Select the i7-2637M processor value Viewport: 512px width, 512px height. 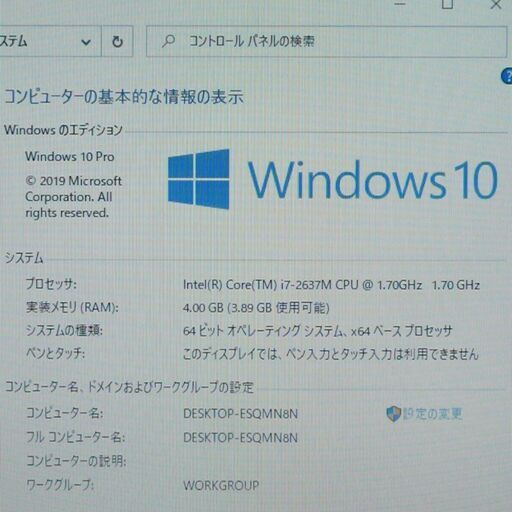(x=331, y=285)
